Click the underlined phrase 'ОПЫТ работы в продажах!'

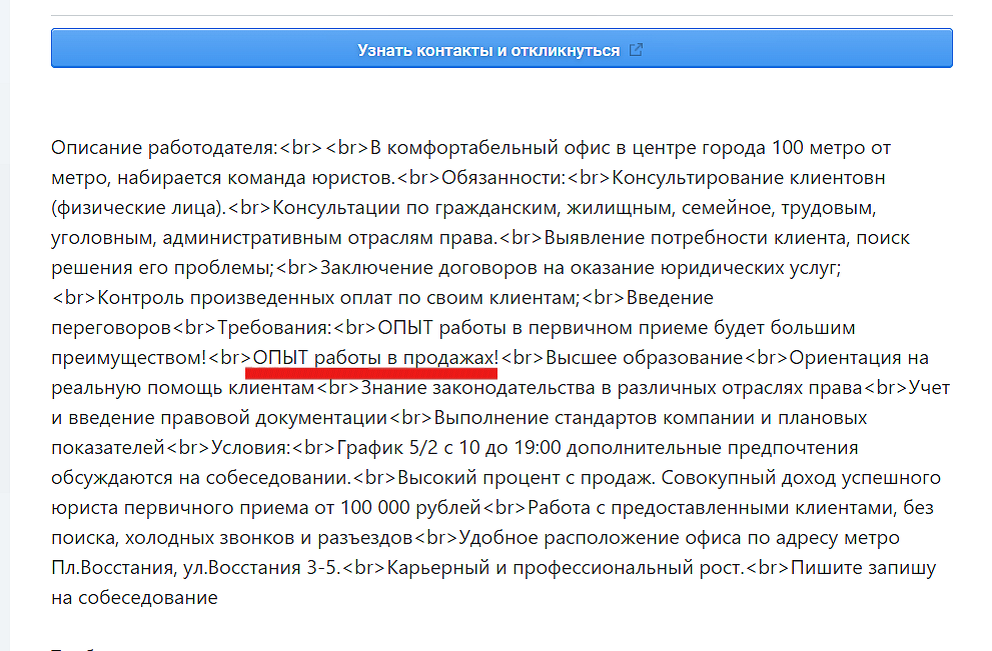pyautogui.click(x=376, y=357)
